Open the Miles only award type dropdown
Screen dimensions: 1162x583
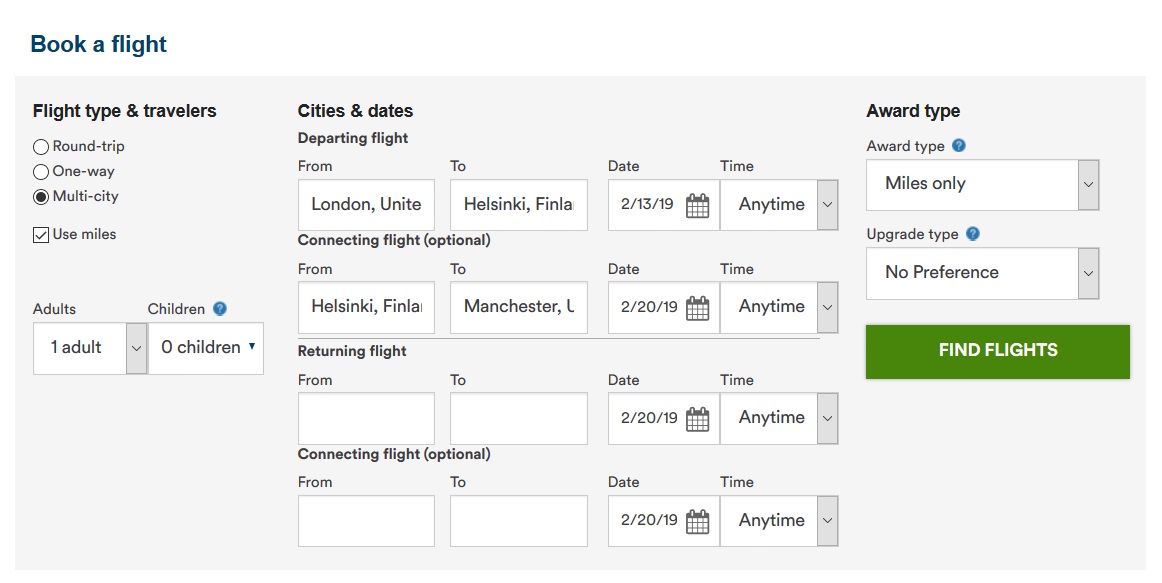click(x=1088, y=185)
